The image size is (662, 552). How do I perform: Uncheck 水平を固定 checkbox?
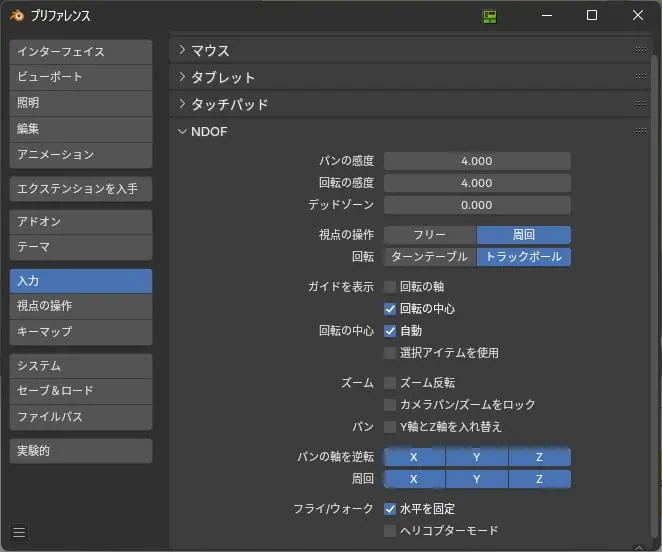click(390, 509)
